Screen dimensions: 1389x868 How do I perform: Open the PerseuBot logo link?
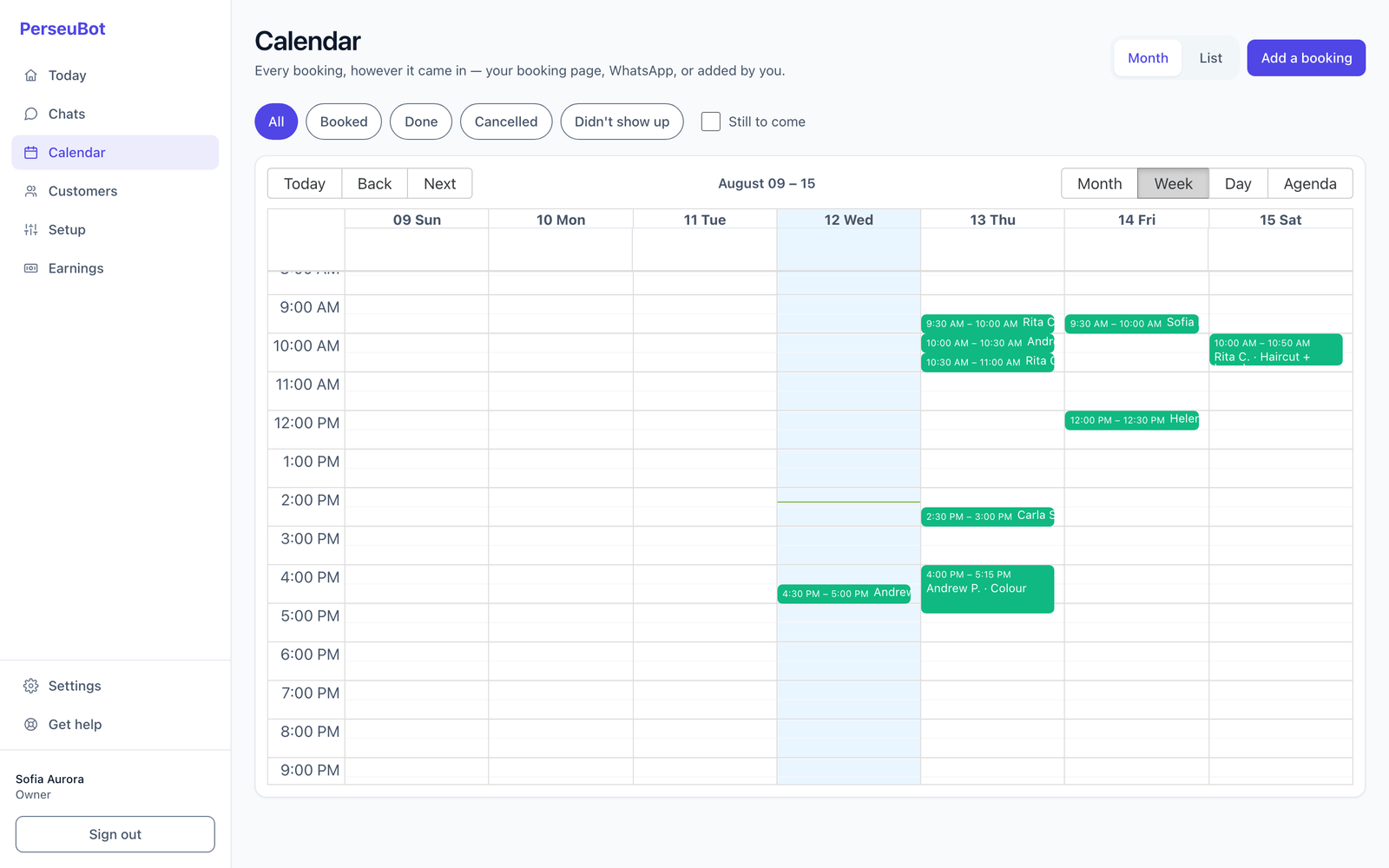tap(63, 29)
